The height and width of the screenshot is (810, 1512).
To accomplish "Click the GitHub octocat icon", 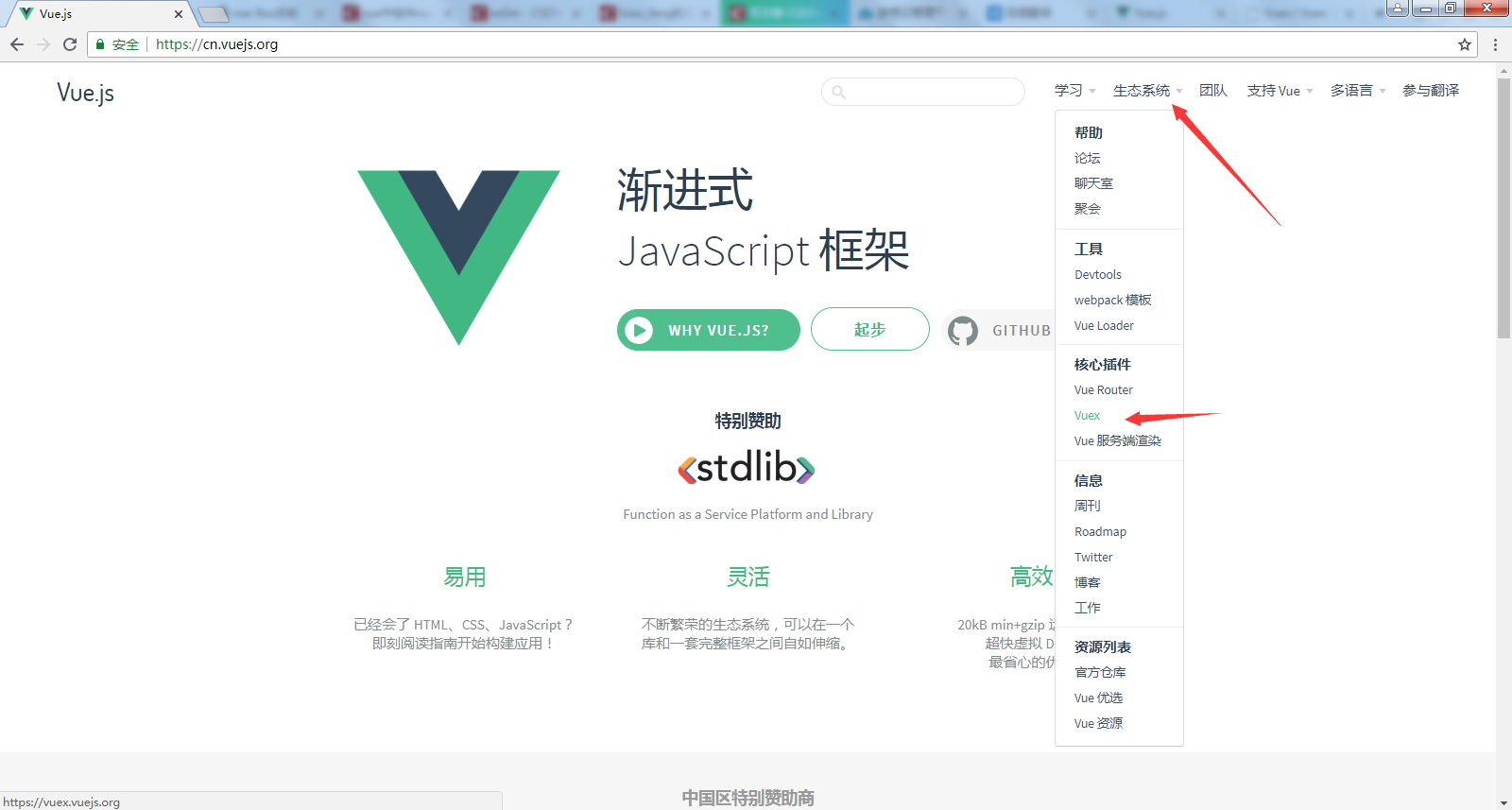I will pos(963,330).
